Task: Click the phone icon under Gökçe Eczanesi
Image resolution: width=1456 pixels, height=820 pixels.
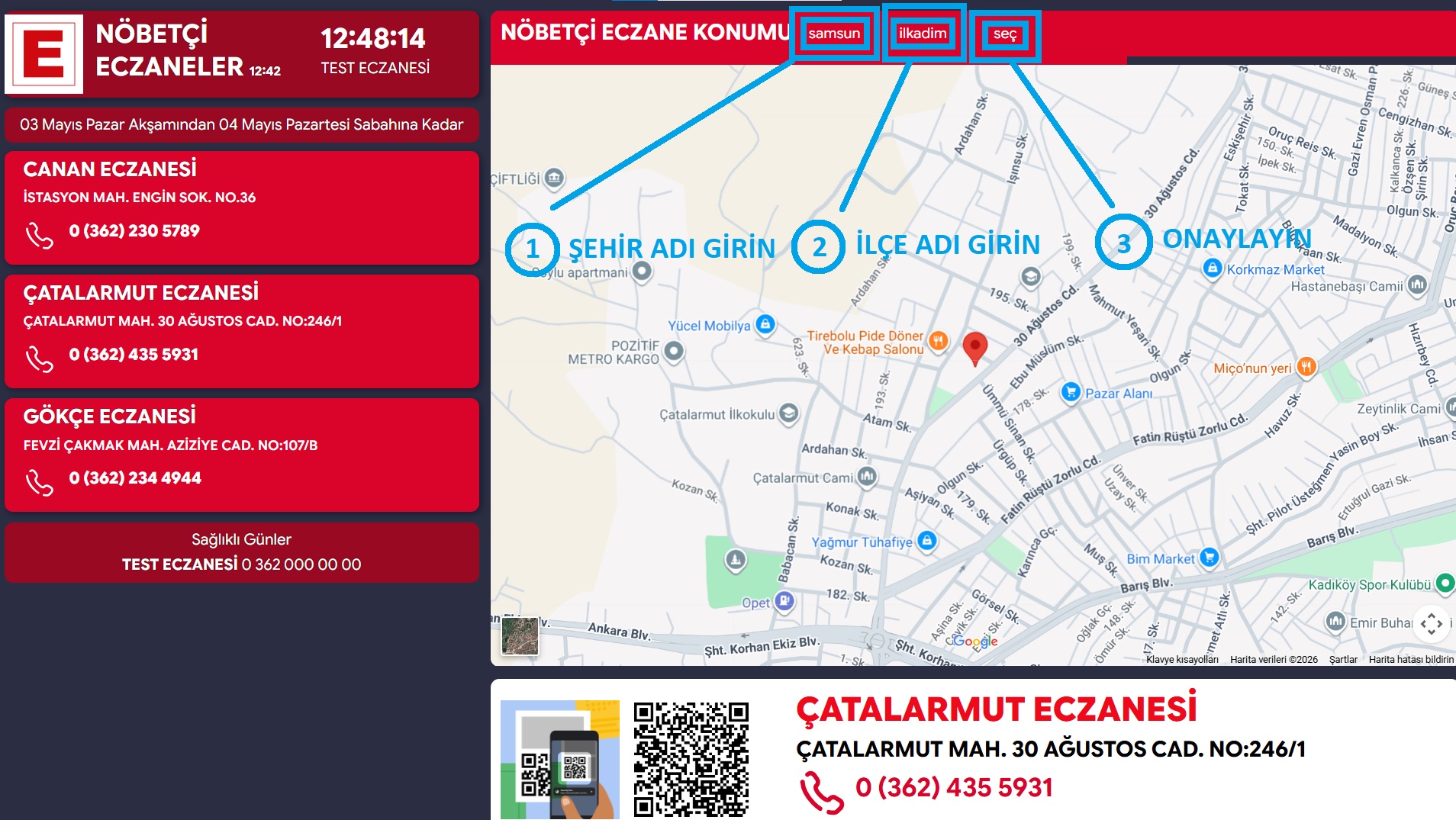Action: click(39, 482)
